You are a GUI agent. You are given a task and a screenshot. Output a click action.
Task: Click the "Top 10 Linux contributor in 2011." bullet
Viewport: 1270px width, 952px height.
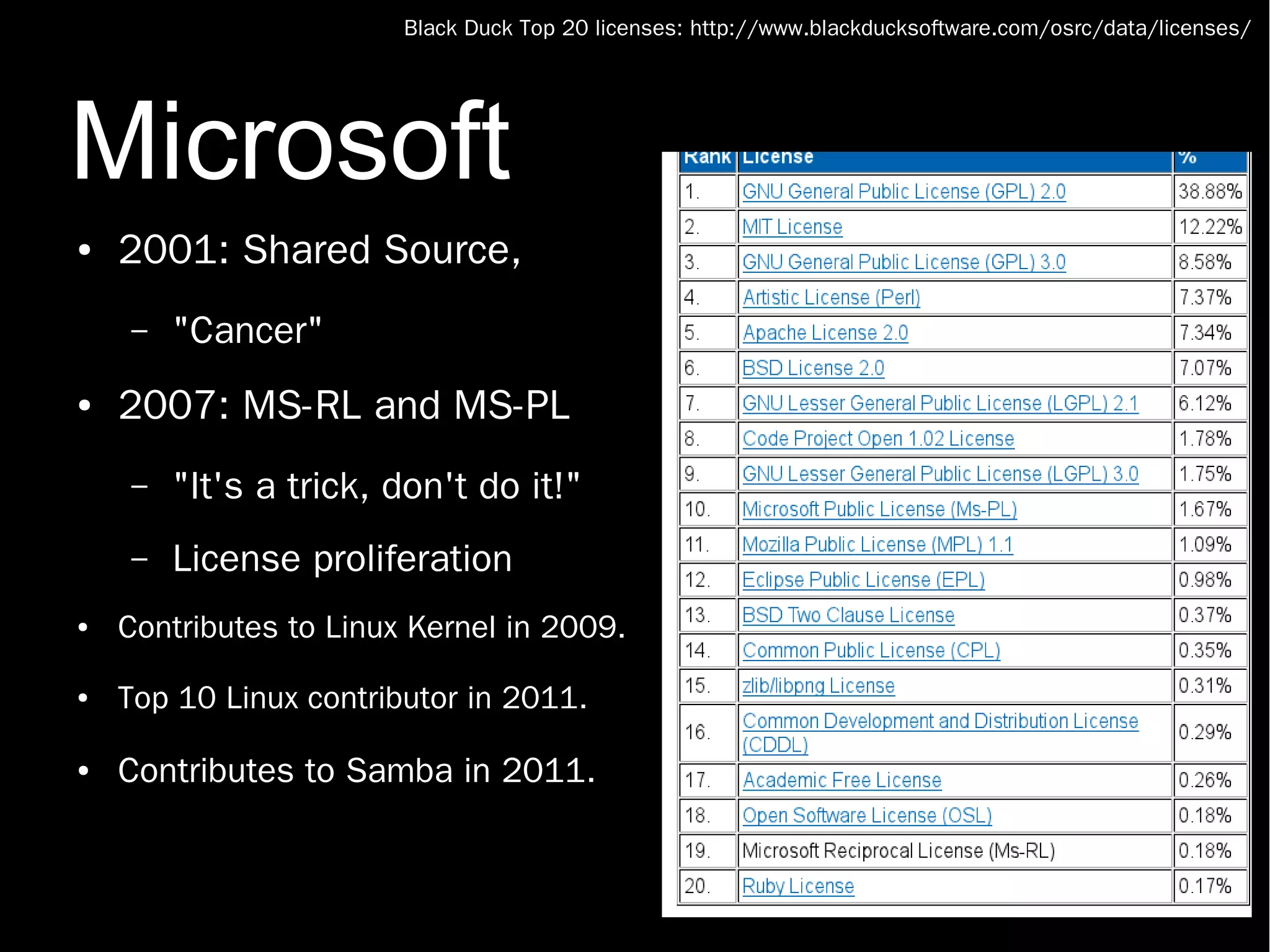click(352, 698)
